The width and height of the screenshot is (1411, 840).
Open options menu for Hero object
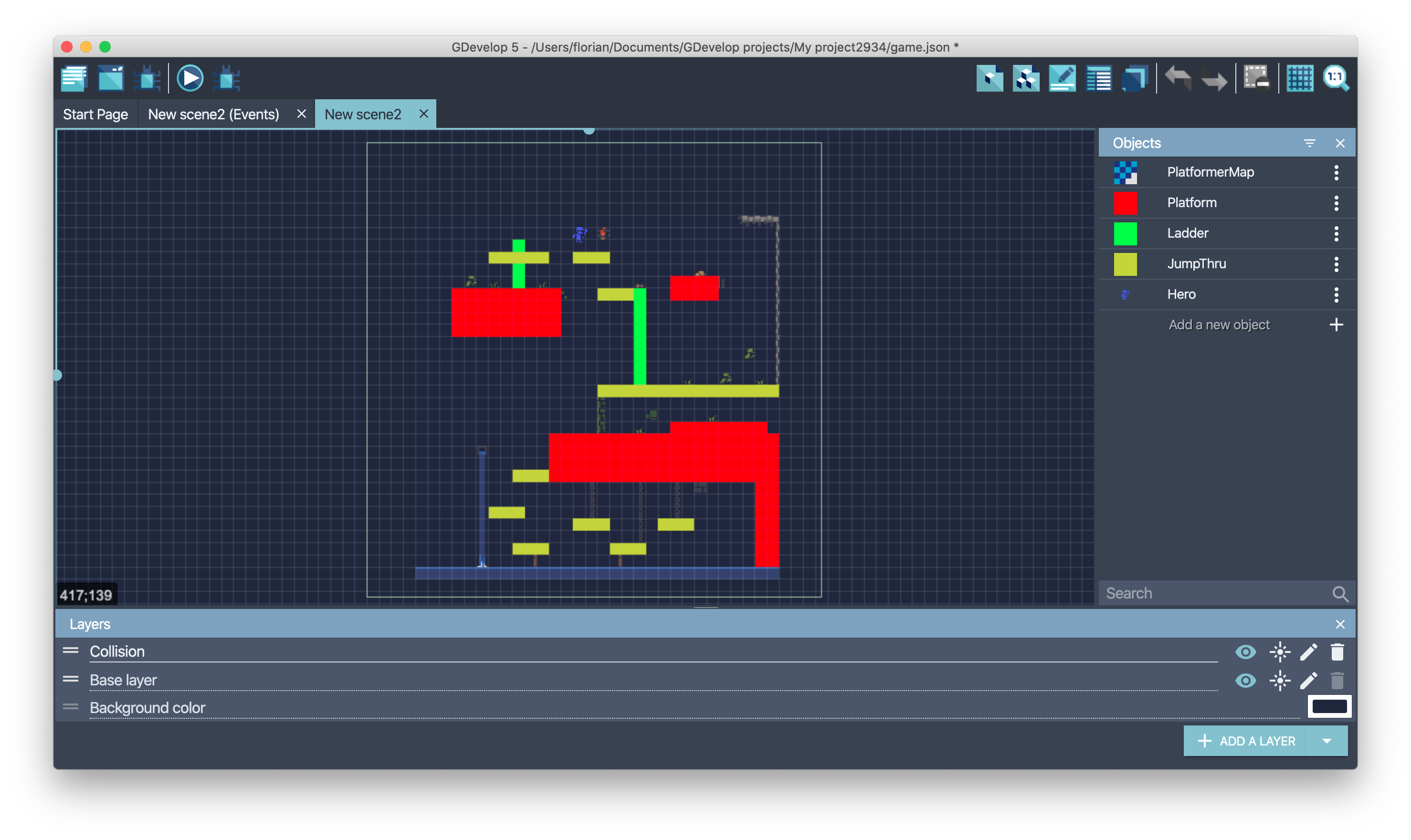1336,294
